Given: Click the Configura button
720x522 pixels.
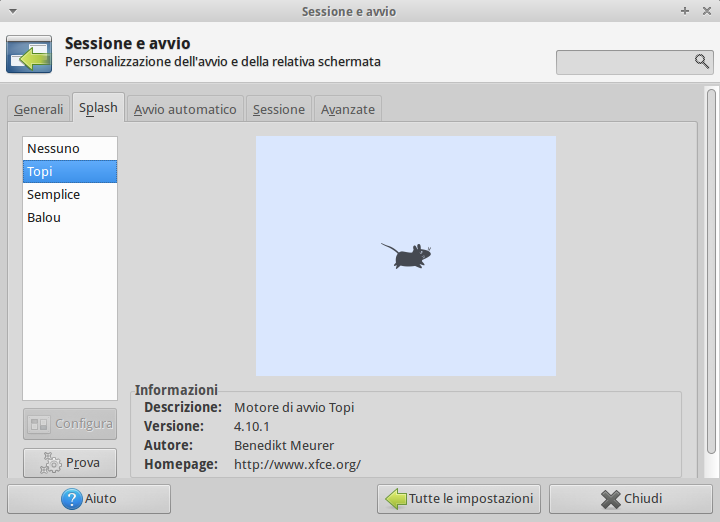Looking at the screenshot, I should pos(70,424).
